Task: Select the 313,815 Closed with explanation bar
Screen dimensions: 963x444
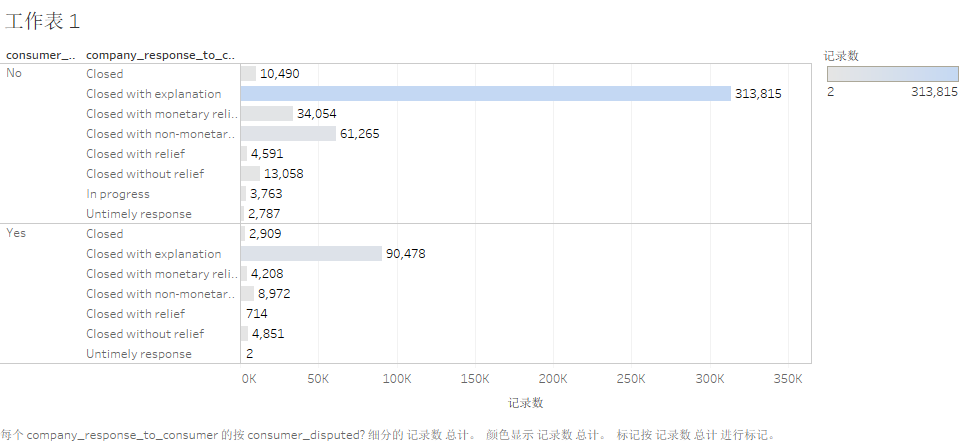Action: tap(486, 94)
